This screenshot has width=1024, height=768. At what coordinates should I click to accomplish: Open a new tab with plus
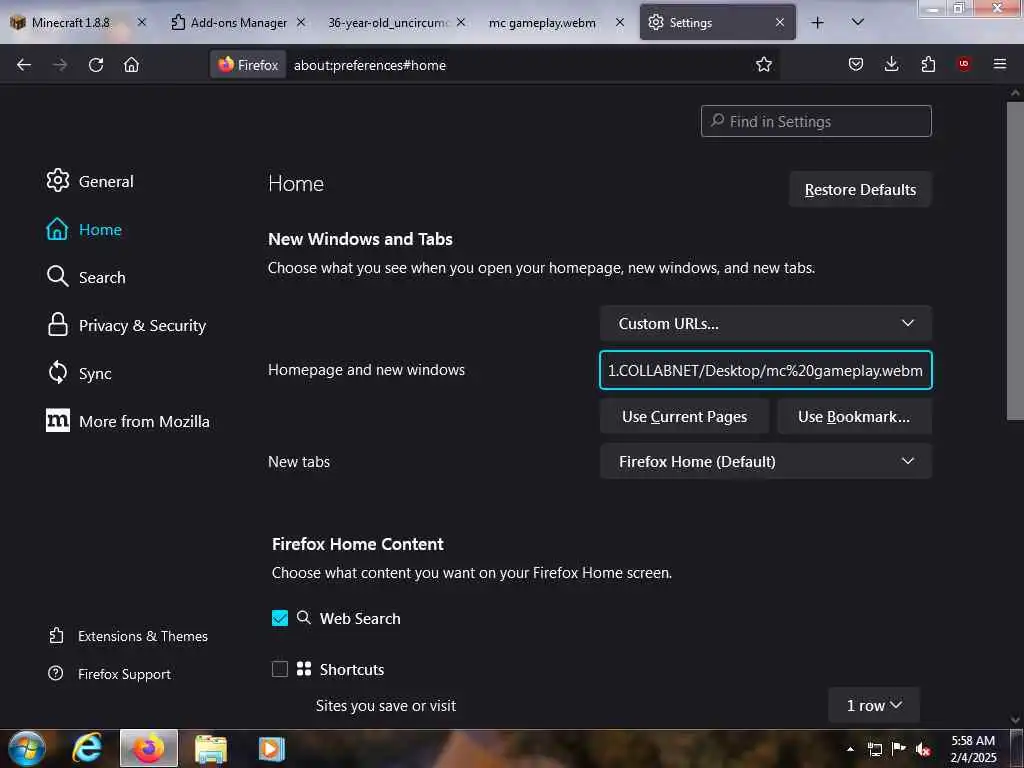[817, 23]
